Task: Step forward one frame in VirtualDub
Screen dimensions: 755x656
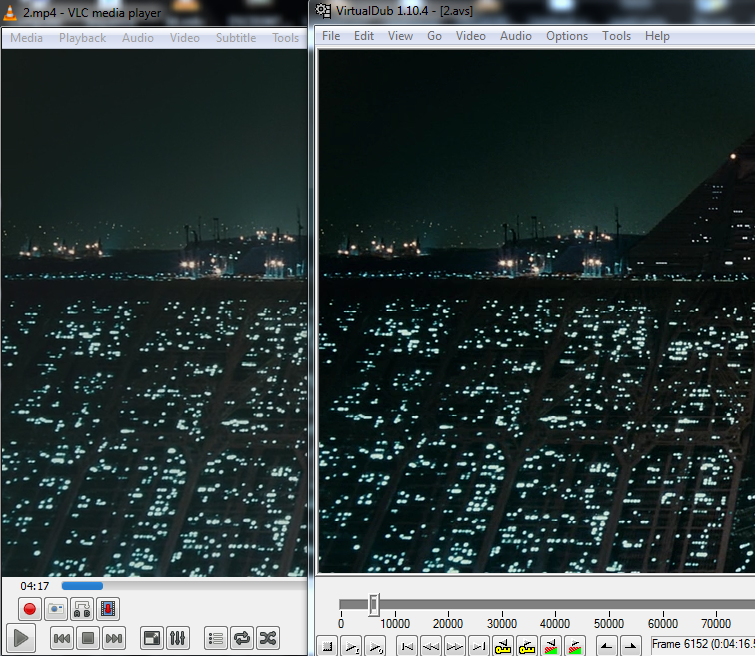Action: [455, 646]
